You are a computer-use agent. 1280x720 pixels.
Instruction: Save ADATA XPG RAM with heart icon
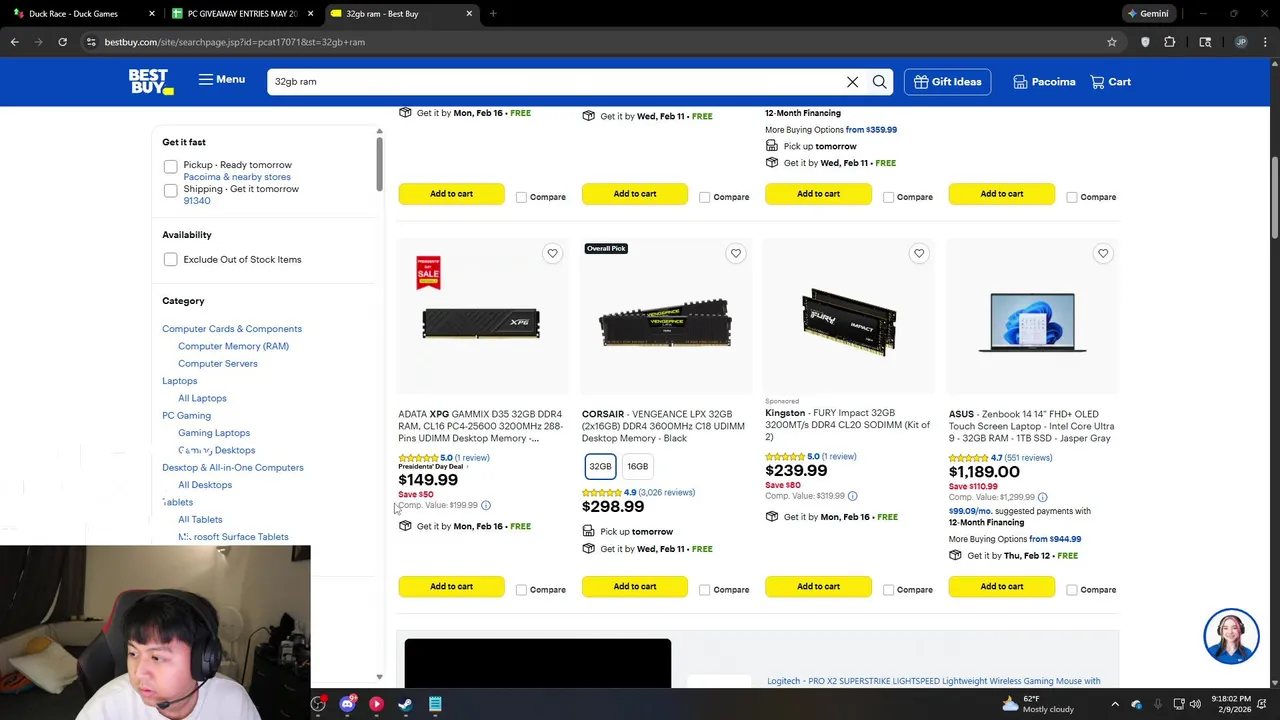coord(552,254)
